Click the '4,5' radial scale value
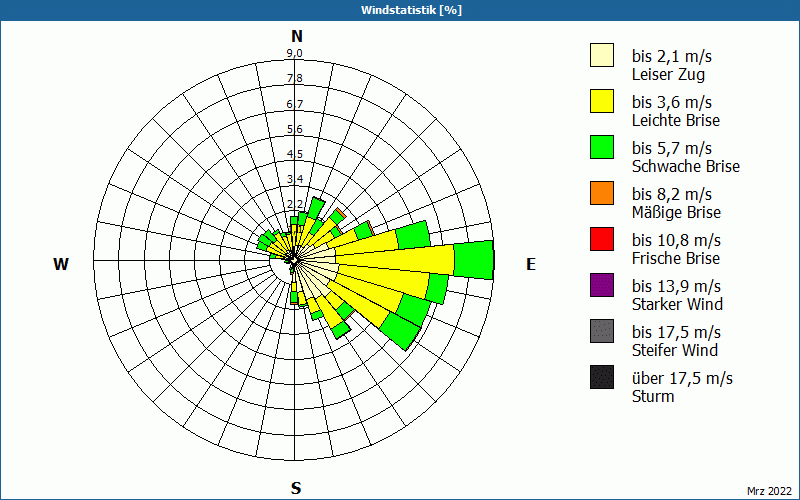Screen dimensions: 800x500 tap(294, 154)
